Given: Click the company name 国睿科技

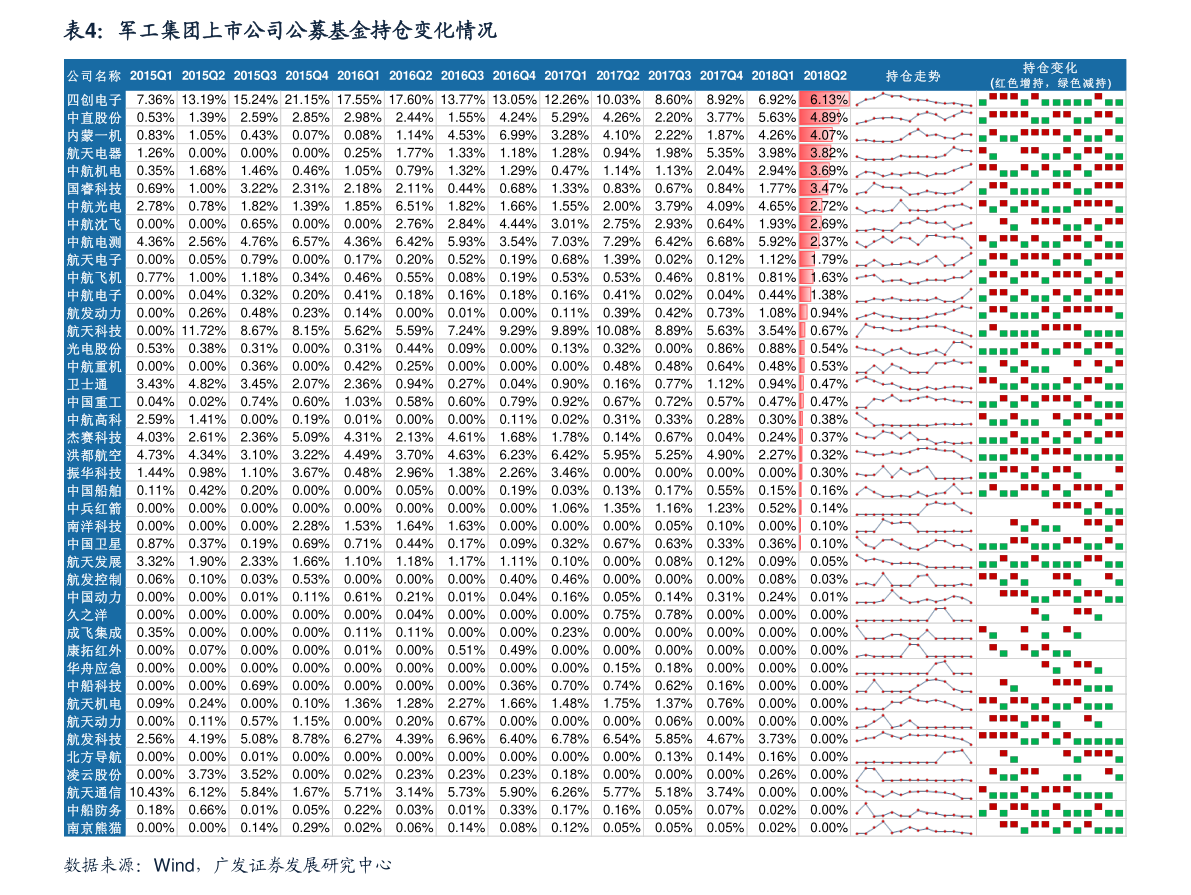Looking at the screenshot, I should coord(93,189).
